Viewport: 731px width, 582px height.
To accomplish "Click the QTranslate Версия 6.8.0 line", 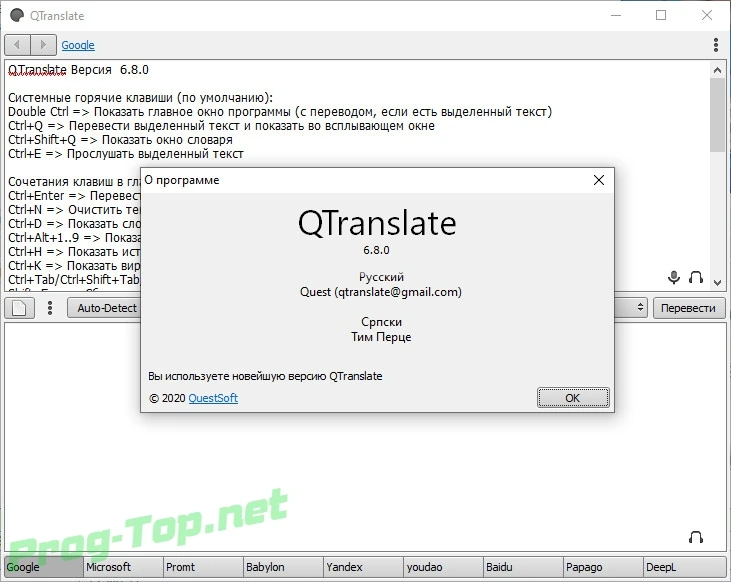I will pyautogui.click(x=78, y=70).
